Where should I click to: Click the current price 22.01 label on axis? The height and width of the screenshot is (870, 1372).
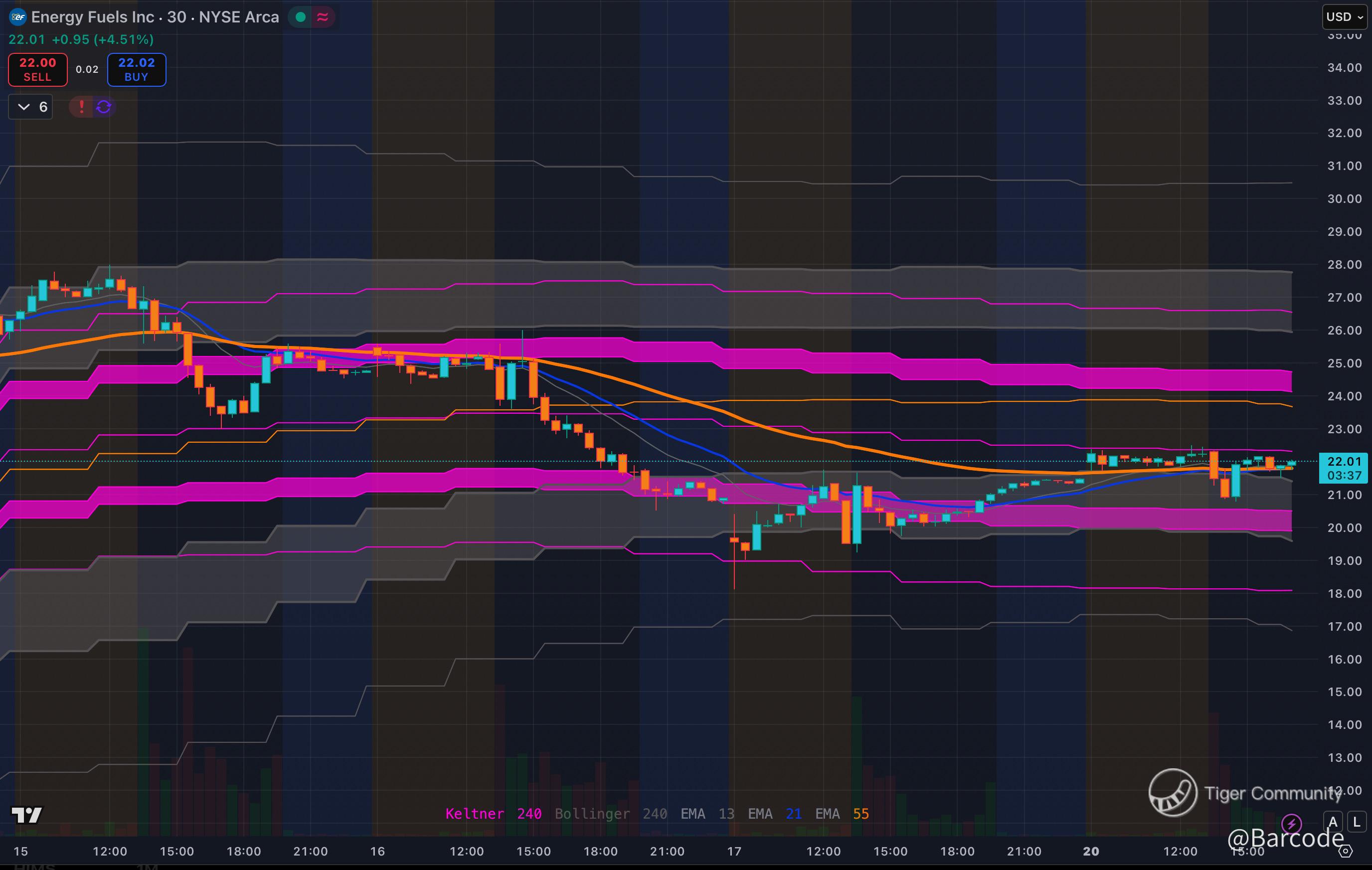tap(1344, 461)
